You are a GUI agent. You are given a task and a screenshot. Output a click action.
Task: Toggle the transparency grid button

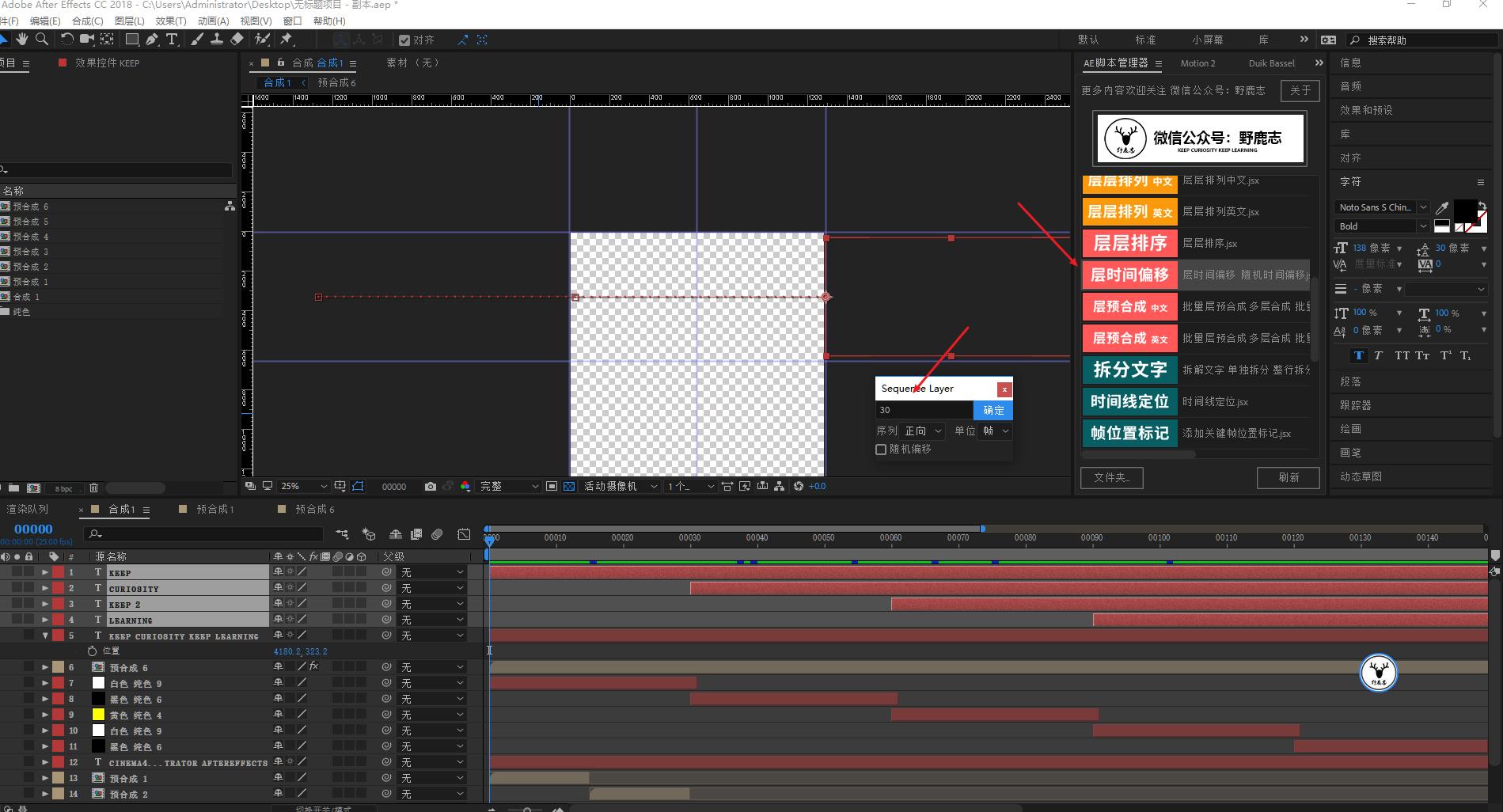[x=569, y=487]
